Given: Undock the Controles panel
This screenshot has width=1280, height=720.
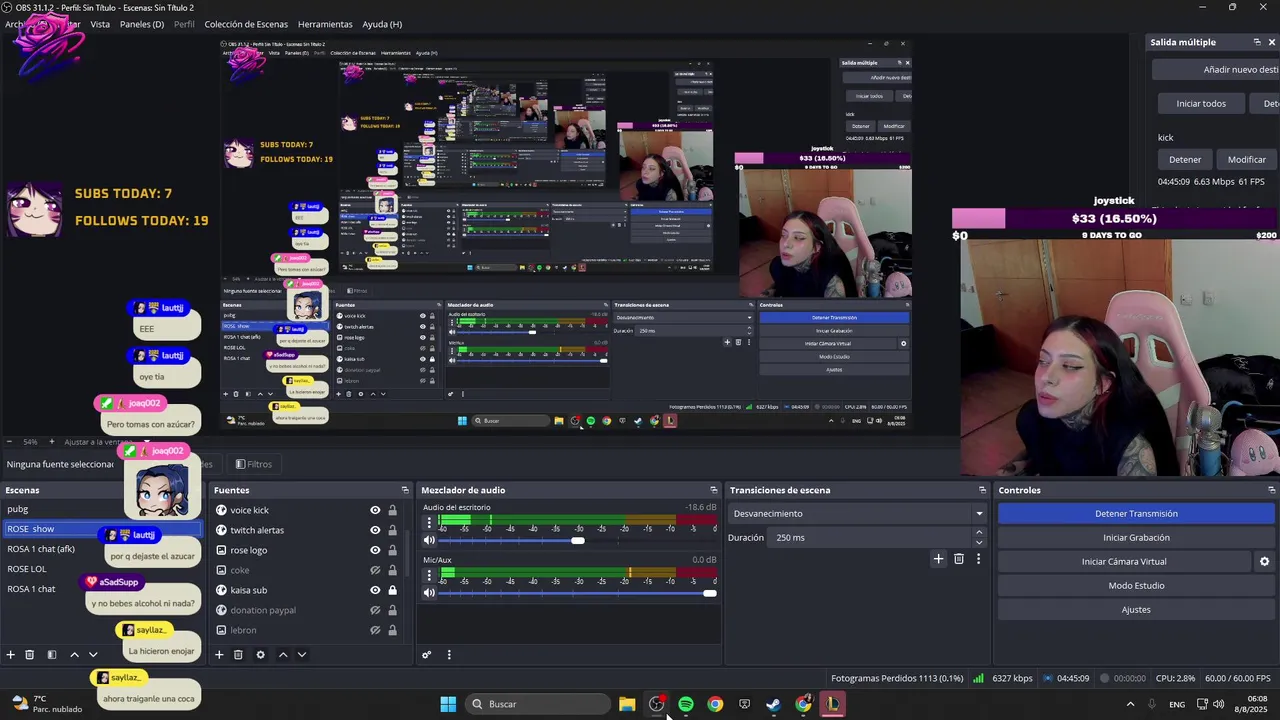Looking at the screenshot, I should (x=1272, y=490).
